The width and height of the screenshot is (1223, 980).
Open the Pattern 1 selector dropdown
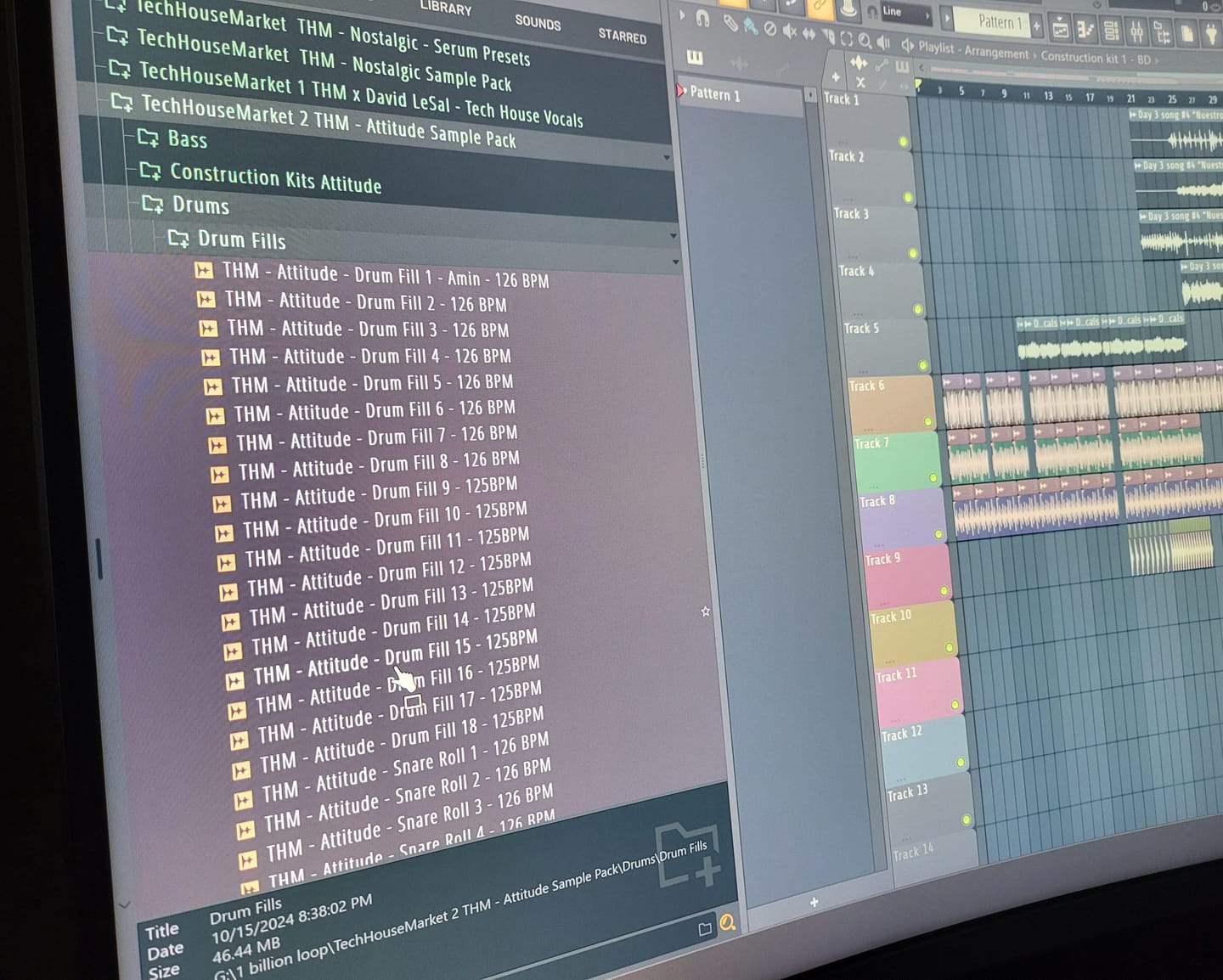tap(991, 22)
